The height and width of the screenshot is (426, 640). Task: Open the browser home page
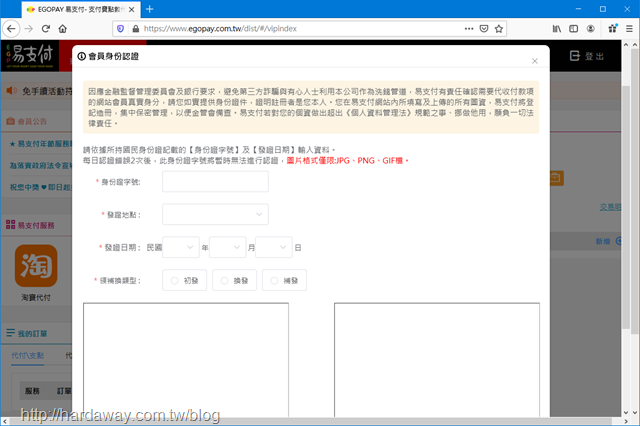pos(62,29)
